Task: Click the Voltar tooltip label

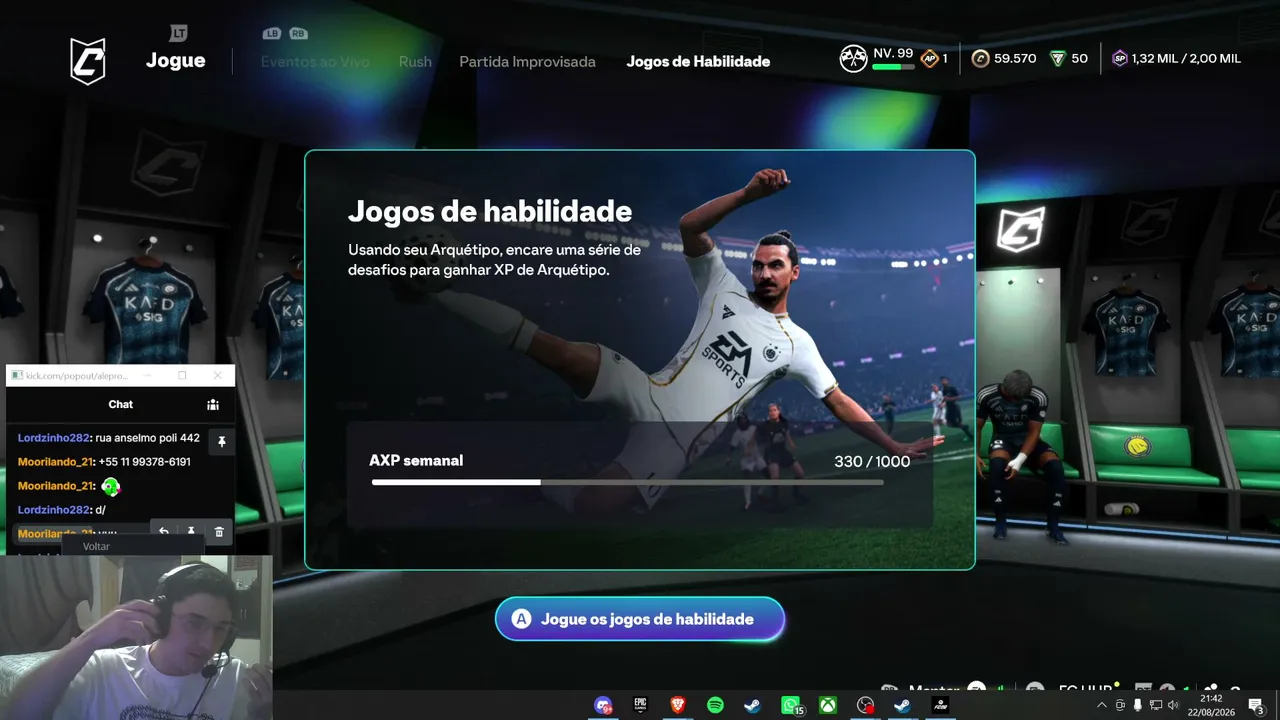Action: 97,547
